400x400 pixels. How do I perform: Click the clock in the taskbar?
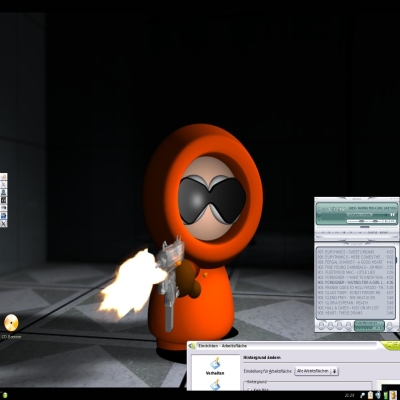[349, 395]
